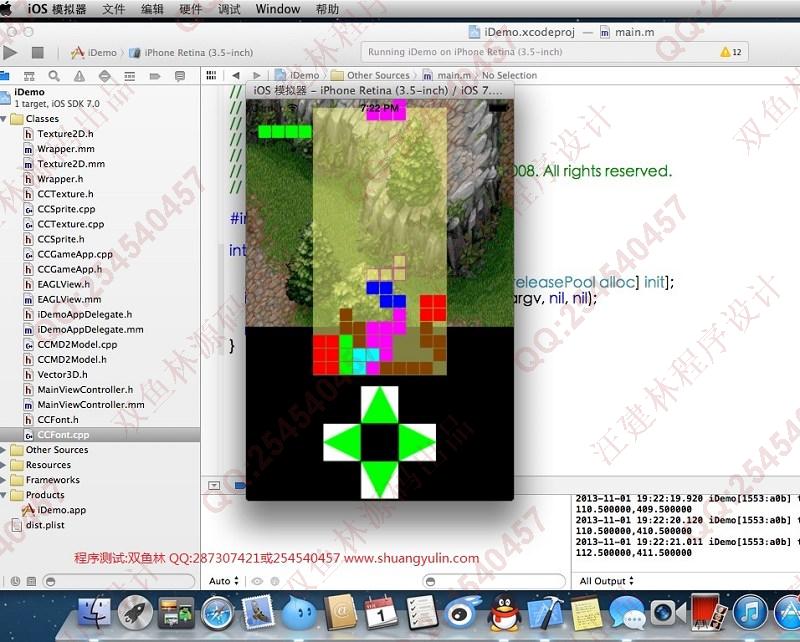Select Vector3D.h file
The height and width of the screenshot is (642, 800).
click(62, 375)
